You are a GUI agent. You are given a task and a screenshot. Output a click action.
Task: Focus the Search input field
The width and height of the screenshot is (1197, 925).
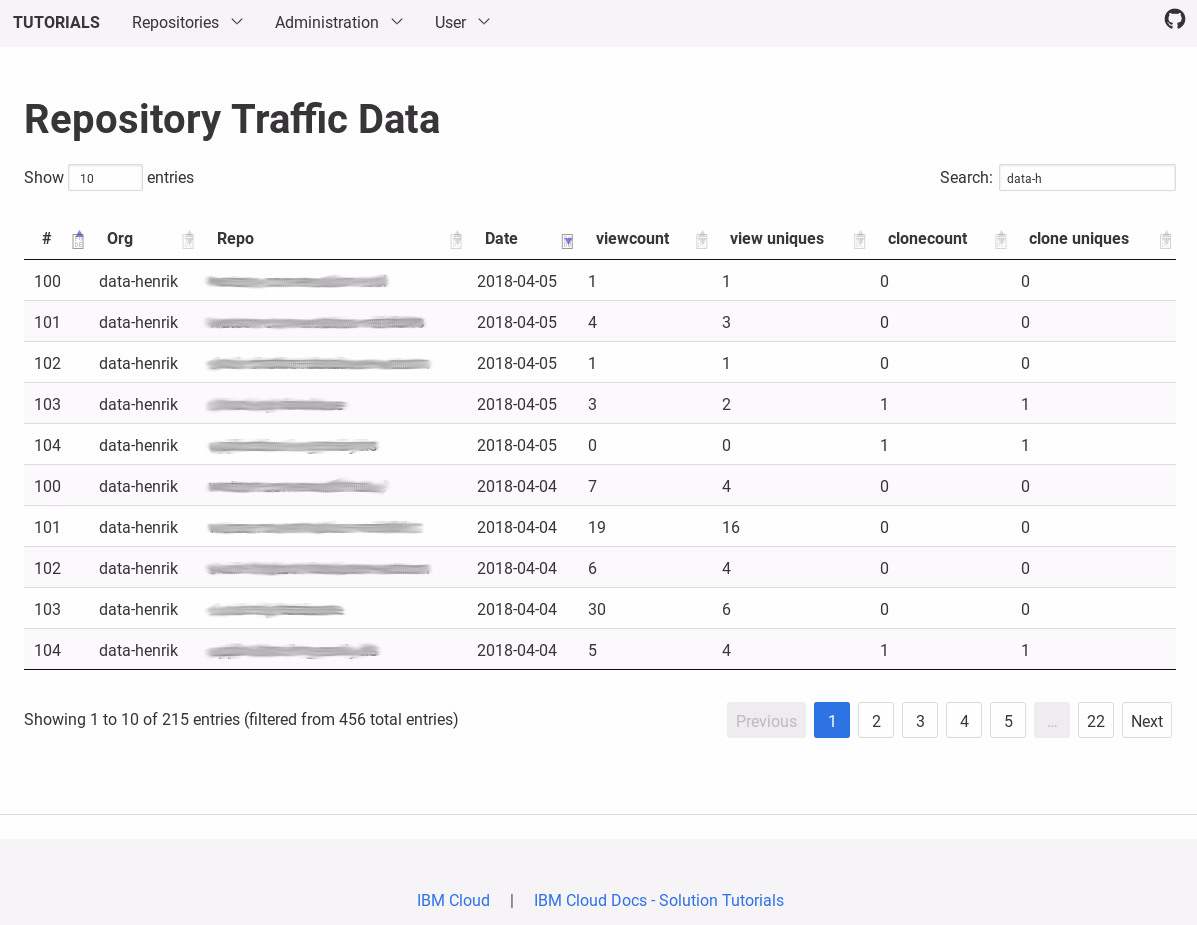[1086, 178]
